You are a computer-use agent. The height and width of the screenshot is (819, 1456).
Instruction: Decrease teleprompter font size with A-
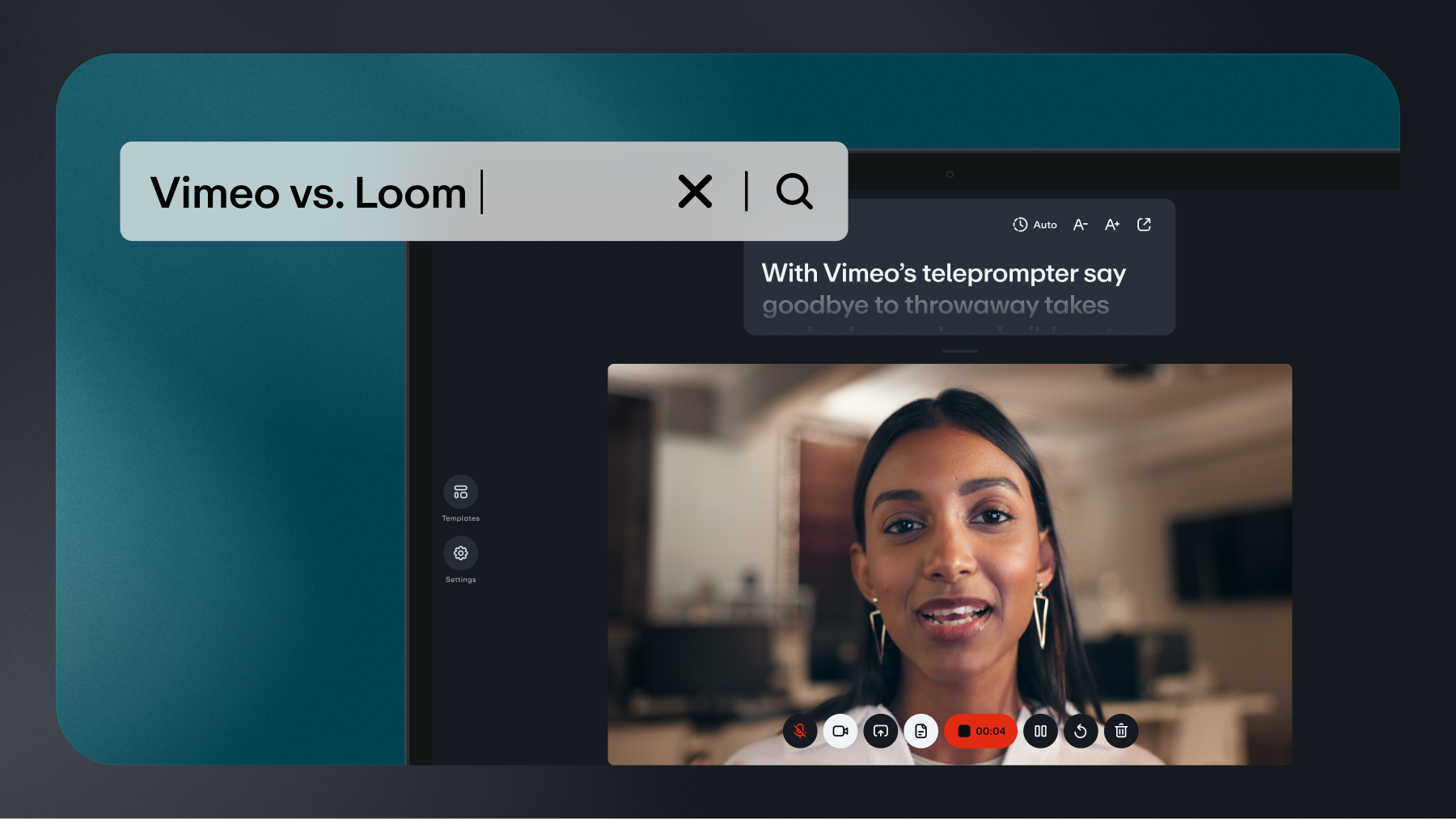pyautogui.click(x=1080, y=225)
